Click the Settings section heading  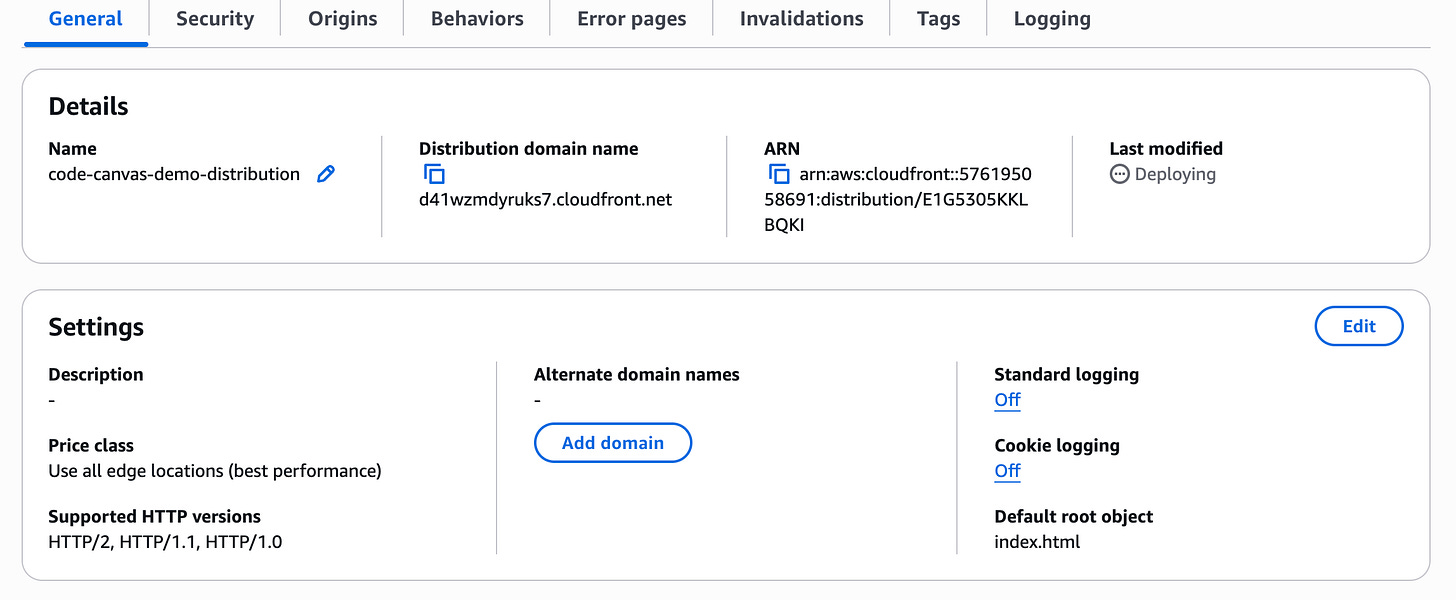tap(96, 327)
